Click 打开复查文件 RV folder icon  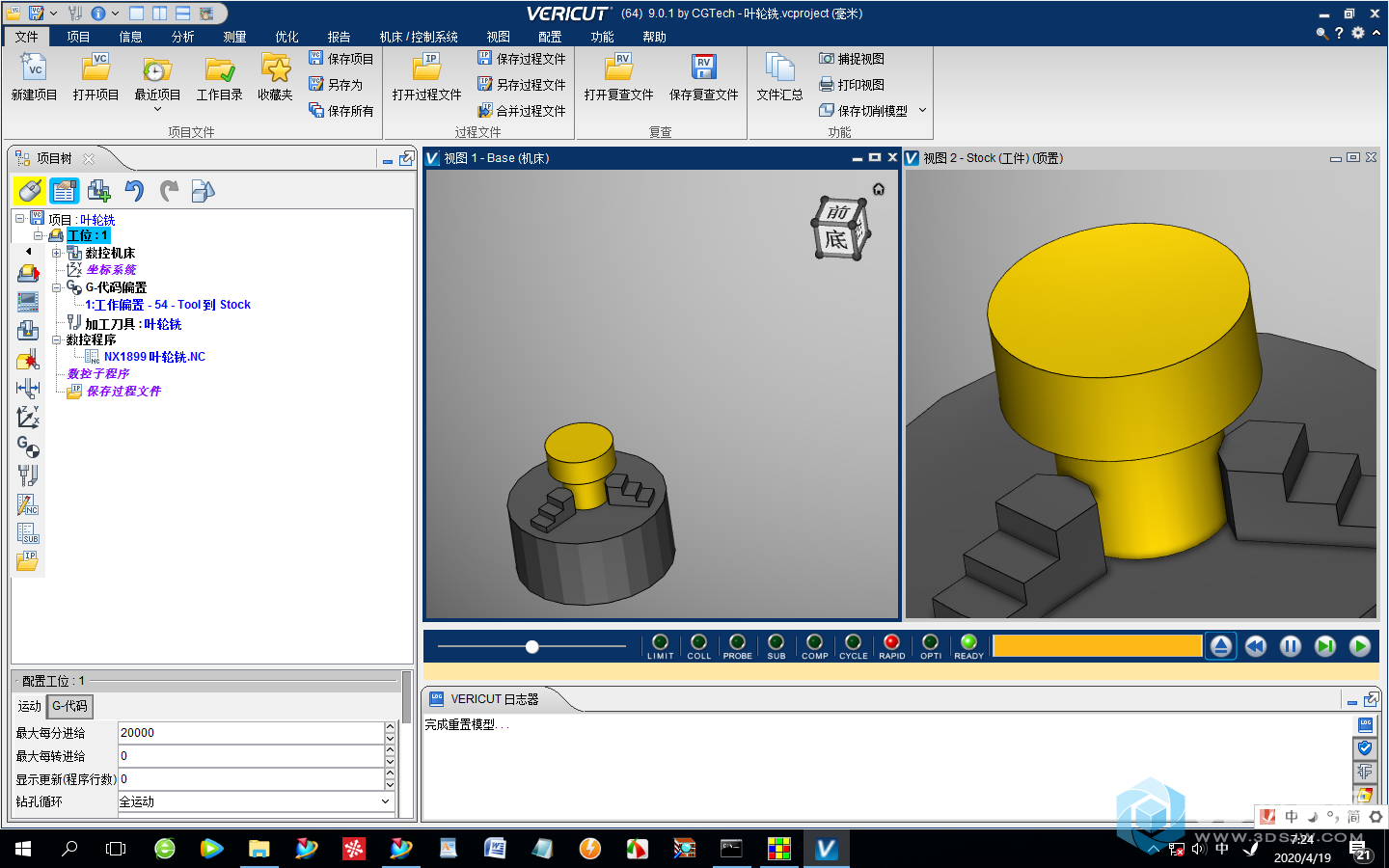[x=619, y=68]
